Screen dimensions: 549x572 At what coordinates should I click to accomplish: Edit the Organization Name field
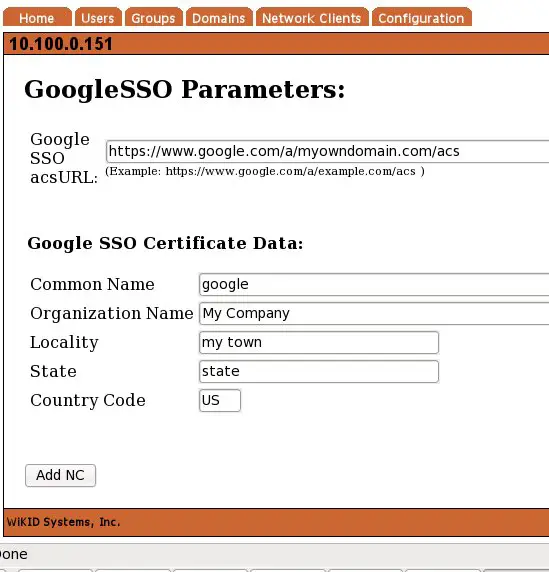pyautogui.click(x=374, y=313)
